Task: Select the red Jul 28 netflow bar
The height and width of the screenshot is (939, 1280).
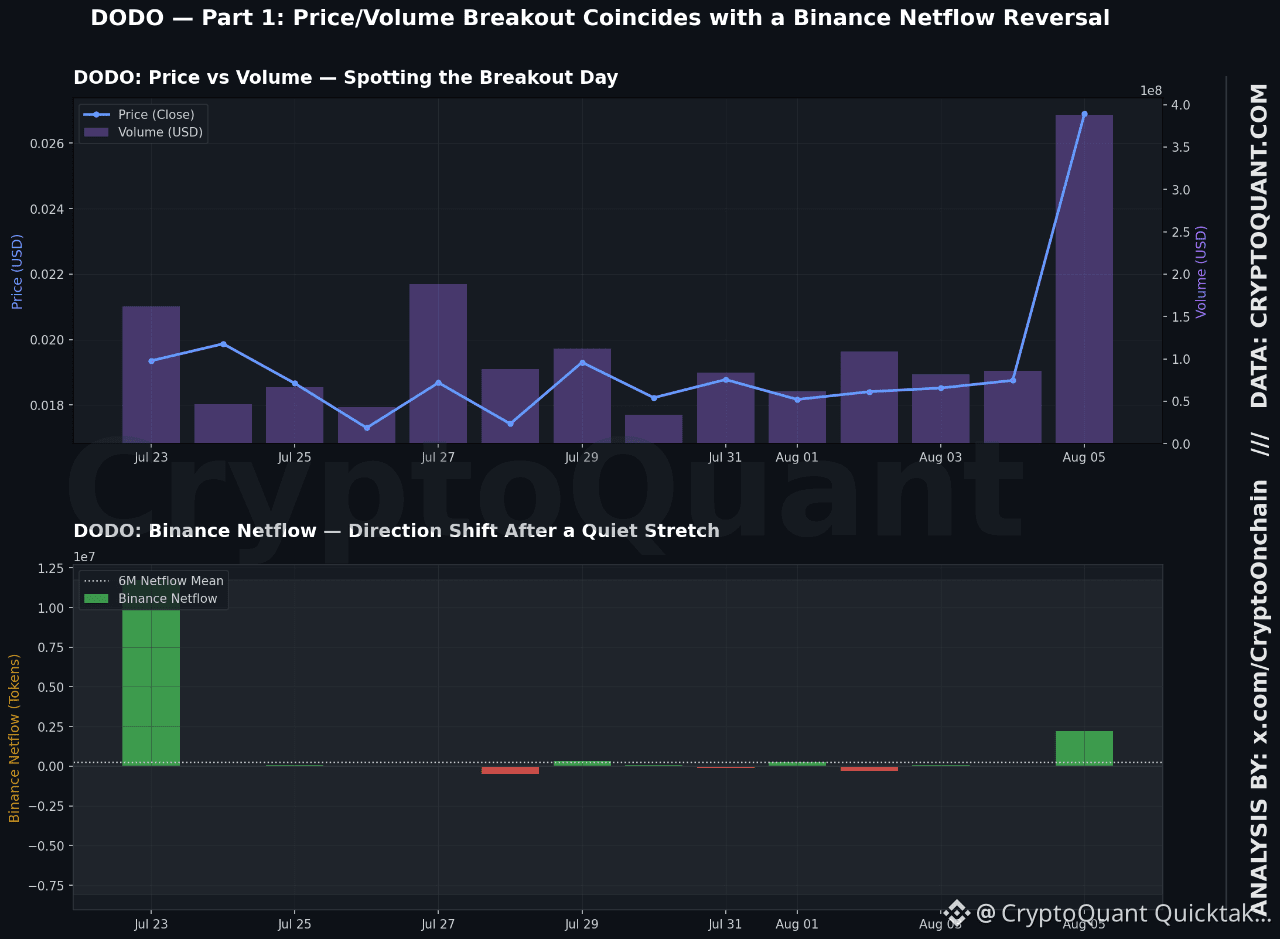Action: [510, 770]
